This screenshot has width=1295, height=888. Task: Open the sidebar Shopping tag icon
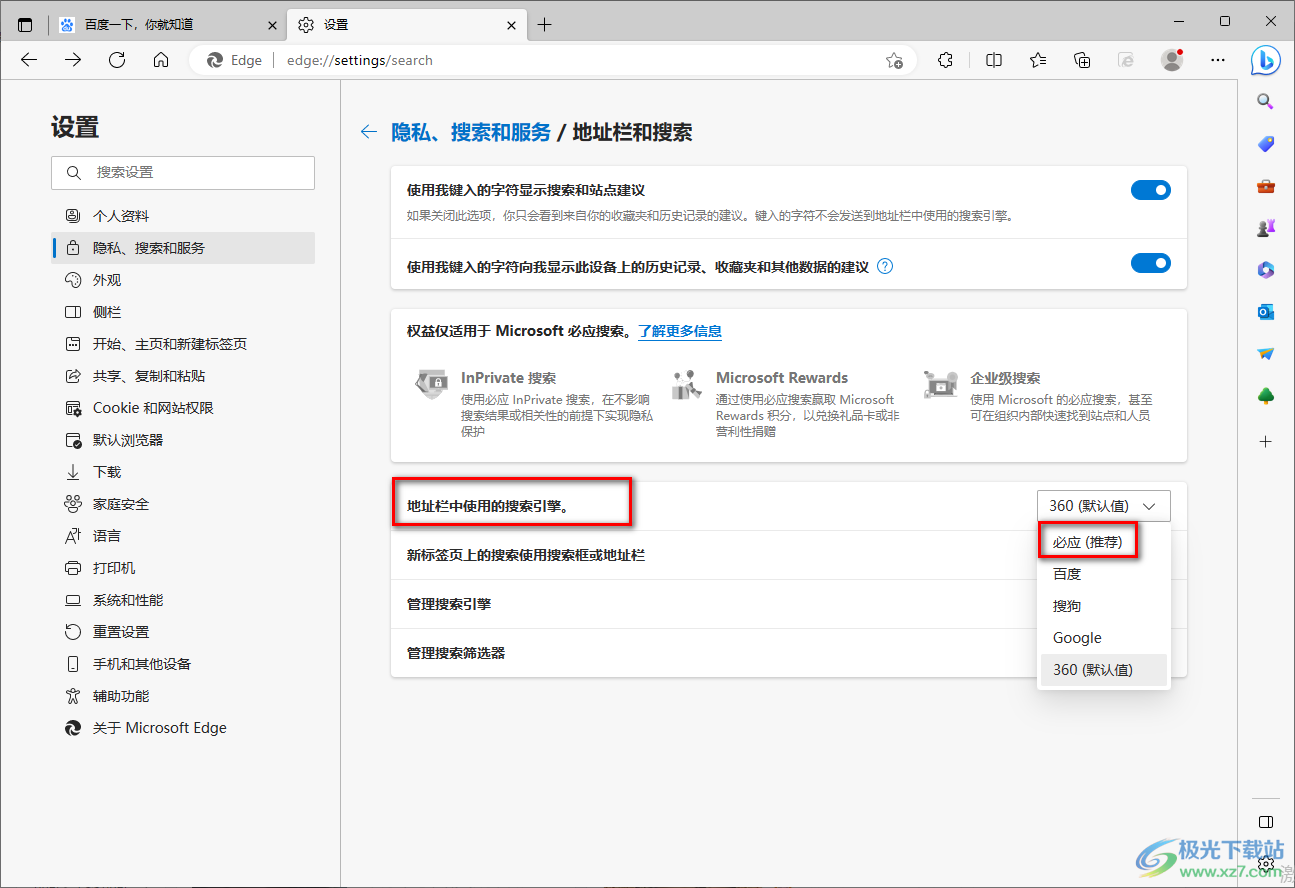pyautogui.click(x=1266, y=144)
